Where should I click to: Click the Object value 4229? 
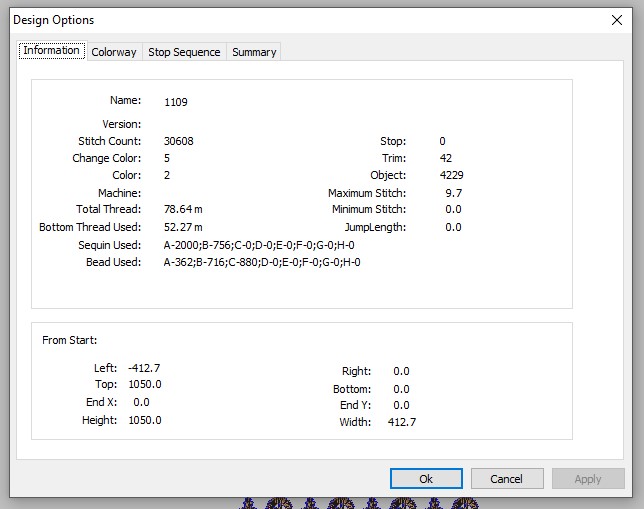tap(451, 175)
